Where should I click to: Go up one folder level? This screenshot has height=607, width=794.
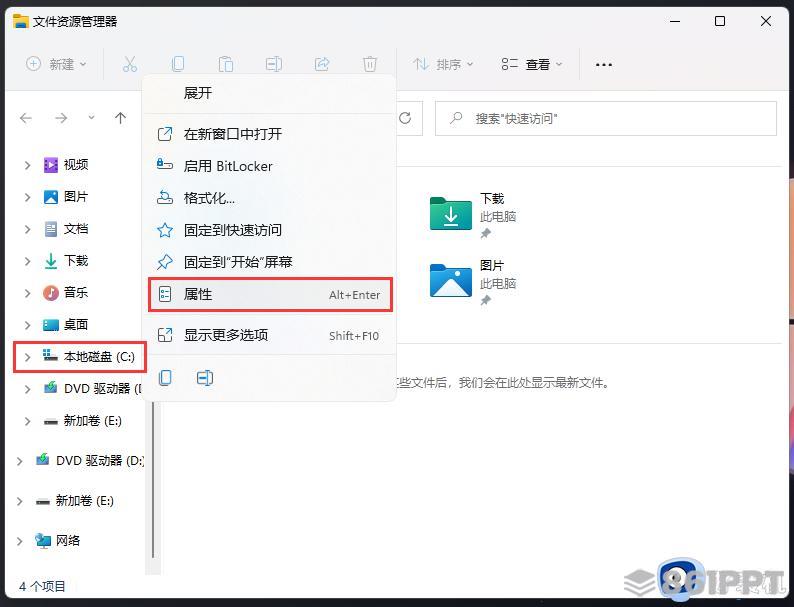pos(120,118)
